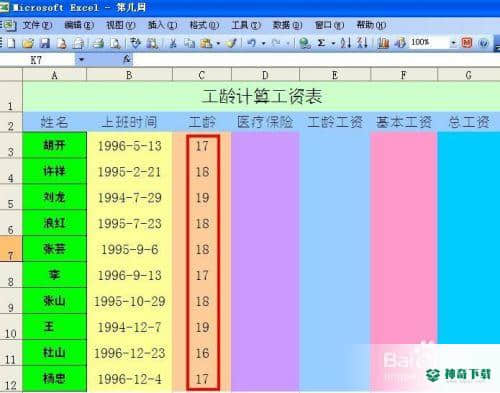
Task: Expand the Name Box dropdown arrow
Action: point(81,60)
